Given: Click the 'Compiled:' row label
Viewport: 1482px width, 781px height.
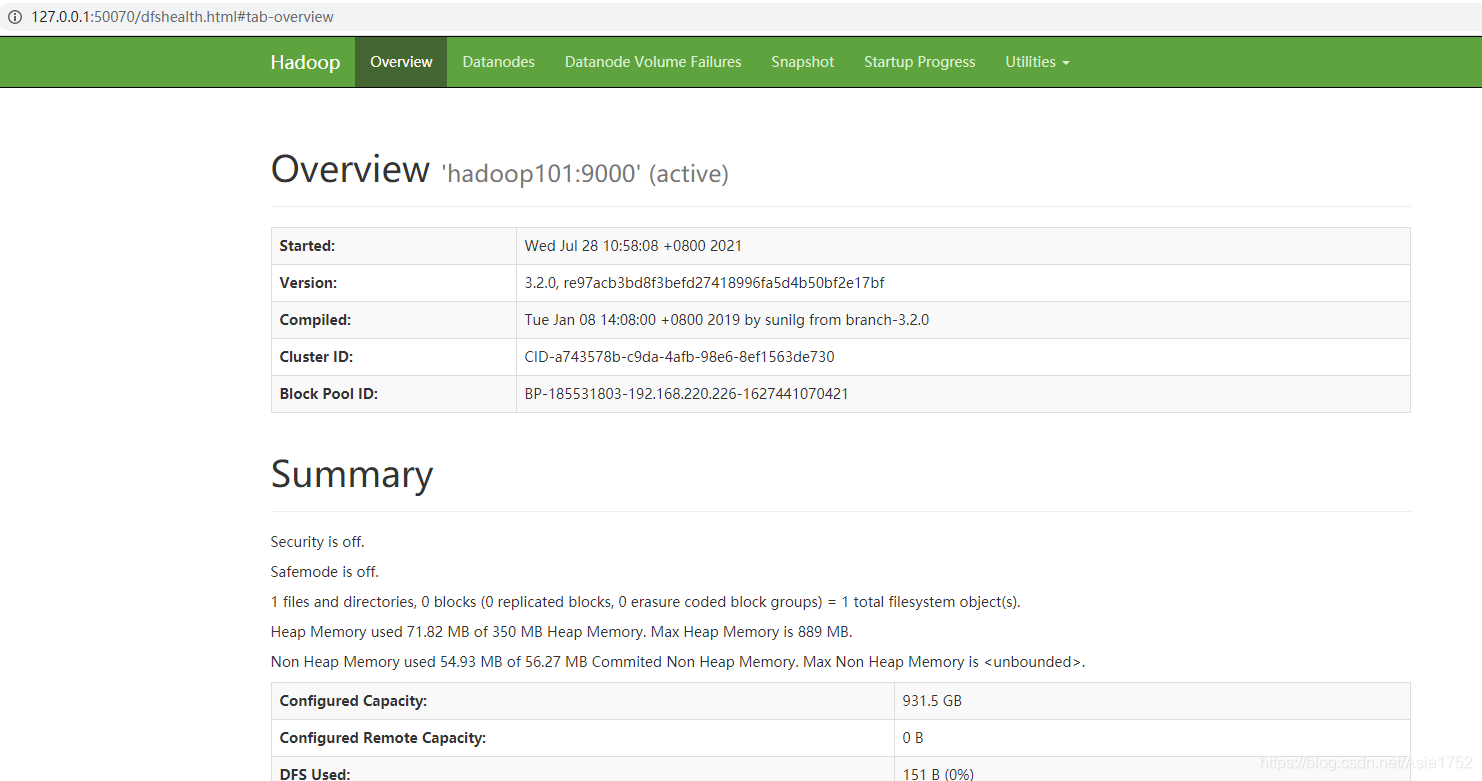Looking at the screenshot, I should point(315,320).
